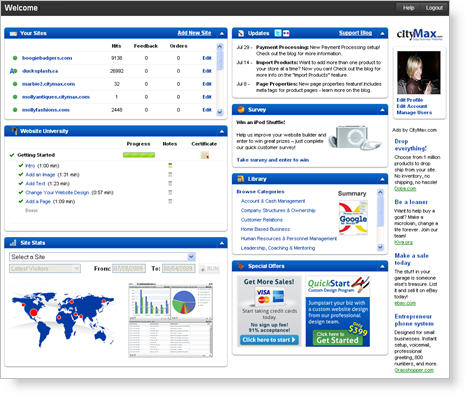Click the green status dot for boogiebadgers.com
Image resolution: width=466 pixels, height=395 pixels.
(x=15, y=58)
